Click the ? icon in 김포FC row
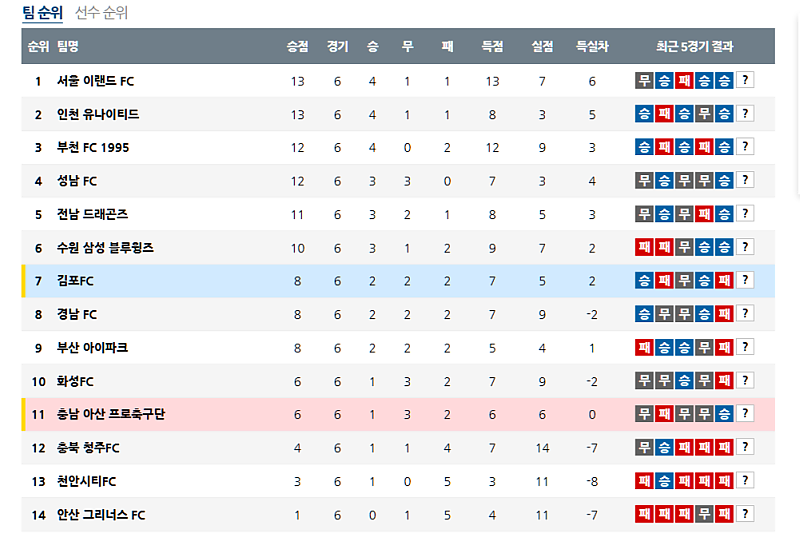The image size is (800, 537). click(x=745, y=281)
